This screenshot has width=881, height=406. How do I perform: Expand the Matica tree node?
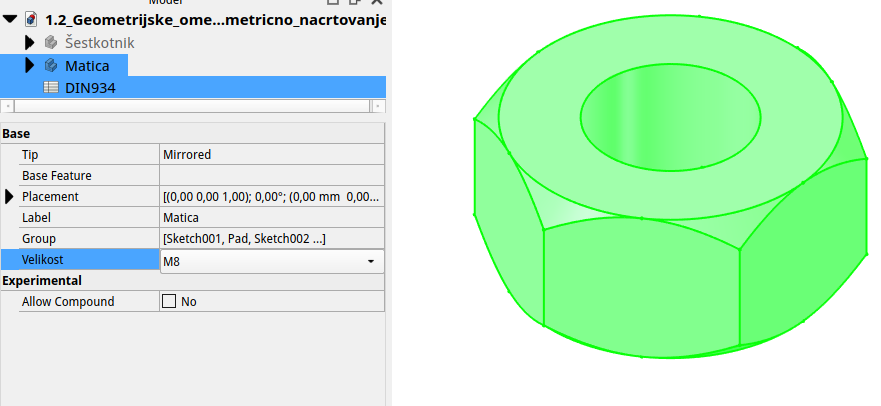29,66
